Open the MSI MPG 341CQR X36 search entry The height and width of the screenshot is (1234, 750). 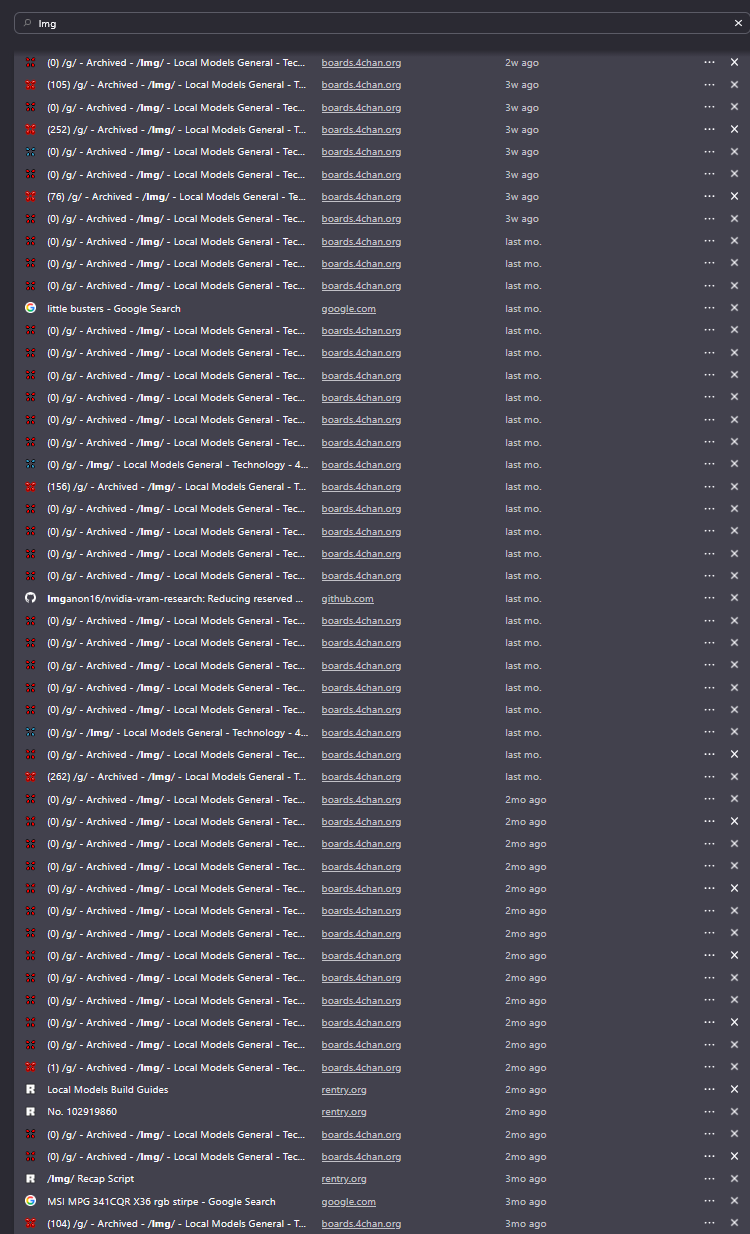pos(161,1202)
